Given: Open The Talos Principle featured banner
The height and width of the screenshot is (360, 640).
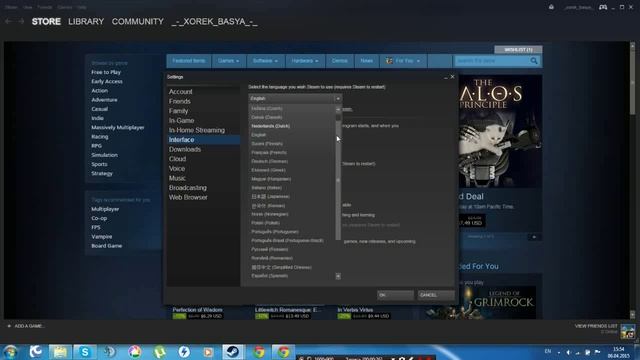Looking at the screenshot, I should (500, 131).
